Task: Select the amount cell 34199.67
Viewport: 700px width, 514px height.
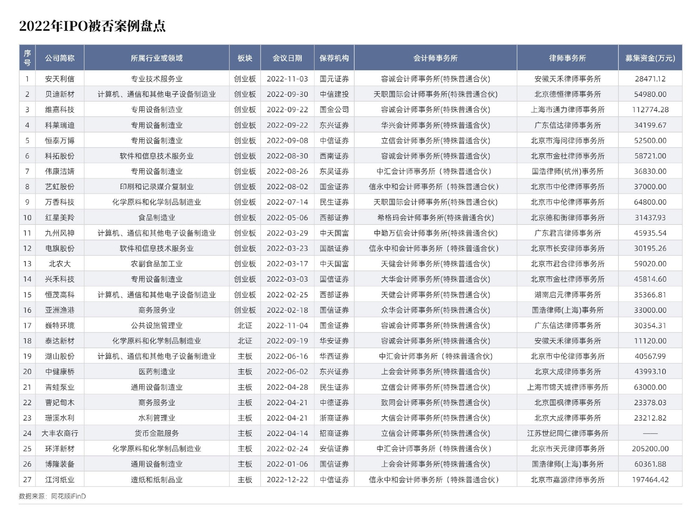Action: point(650,125)
